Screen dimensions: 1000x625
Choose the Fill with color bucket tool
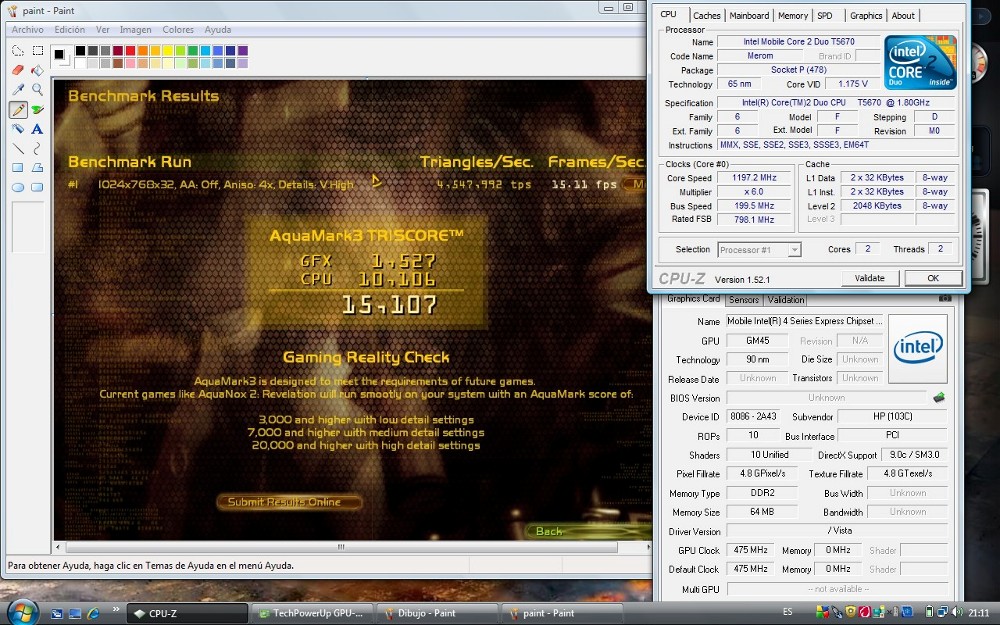(38, 70)
